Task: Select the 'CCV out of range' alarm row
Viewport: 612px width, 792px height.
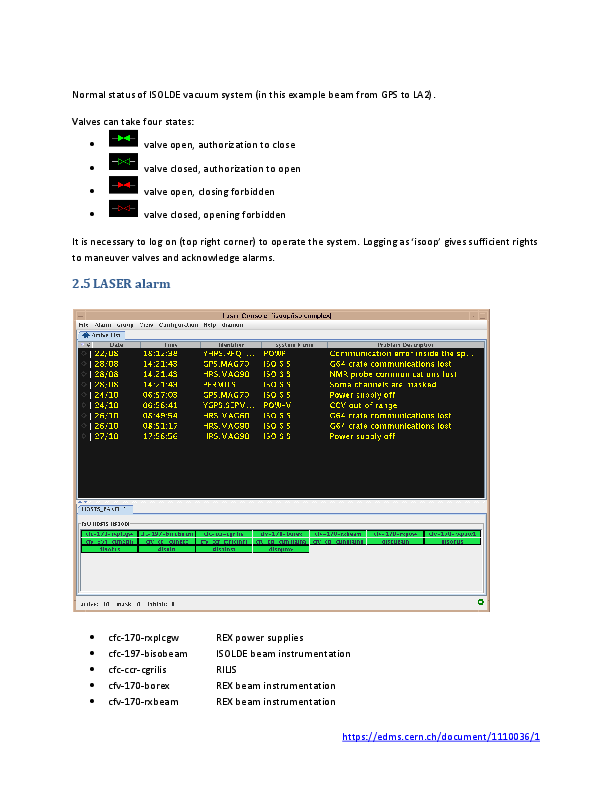Action: (x=281, y=405)
